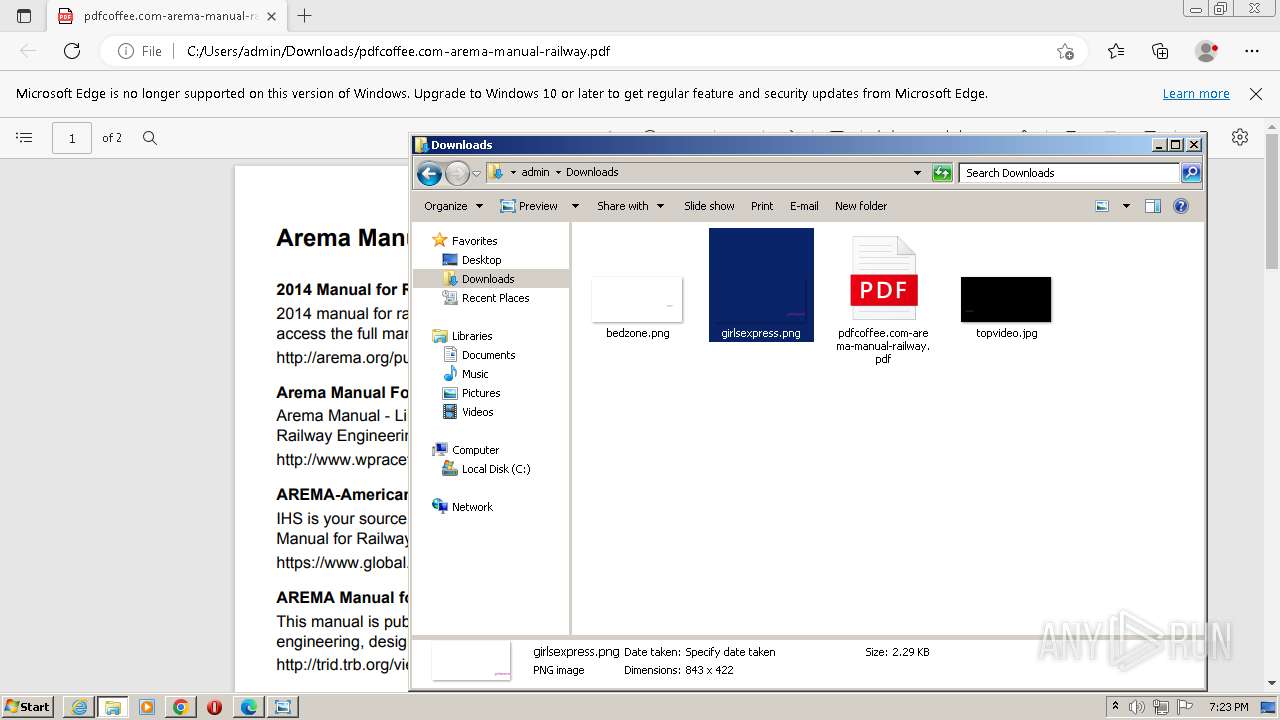Screen dimensions: 1280x720
Task: Open the Documents library
Action: [488, 355]
